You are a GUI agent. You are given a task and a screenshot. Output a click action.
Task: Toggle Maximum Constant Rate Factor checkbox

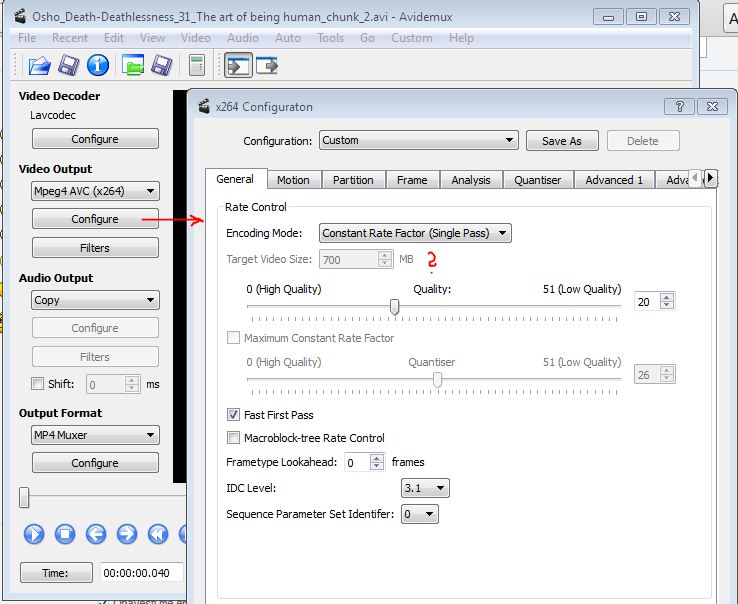[x=233, y=338]
